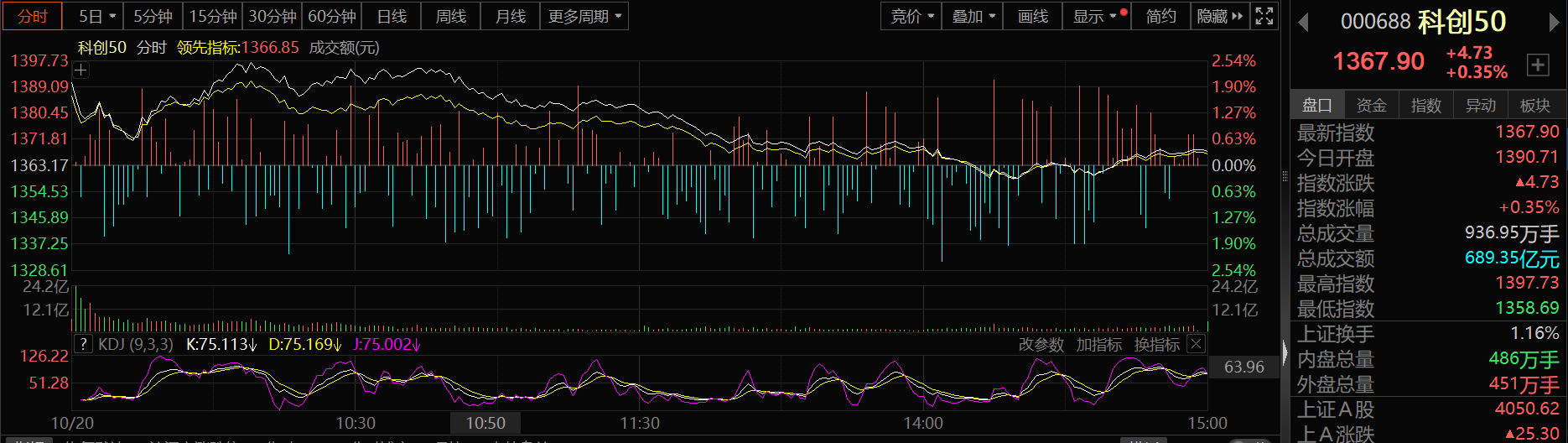The width and height of the screenshot is (1568, 443).
Task: Expand the 叠加 overlay dropdown
Action: click(973, 16)
